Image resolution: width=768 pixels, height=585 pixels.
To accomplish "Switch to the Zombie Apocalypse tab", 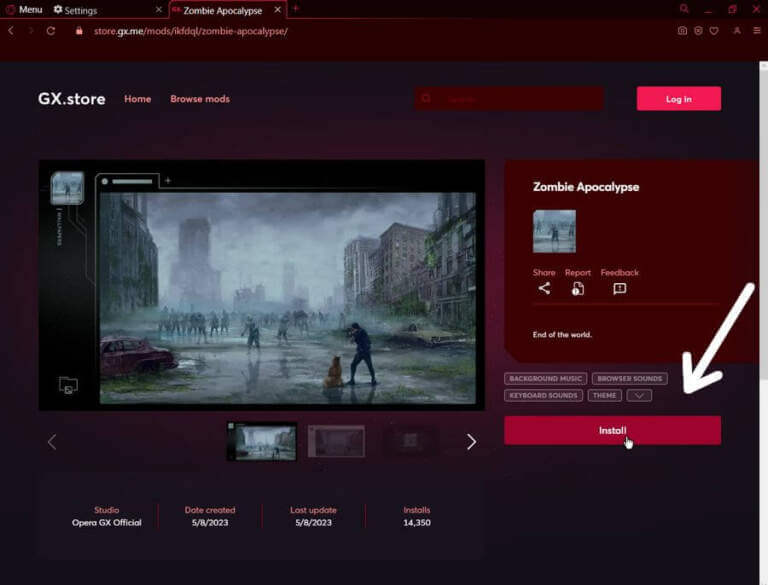I will (x=222, y=10).
